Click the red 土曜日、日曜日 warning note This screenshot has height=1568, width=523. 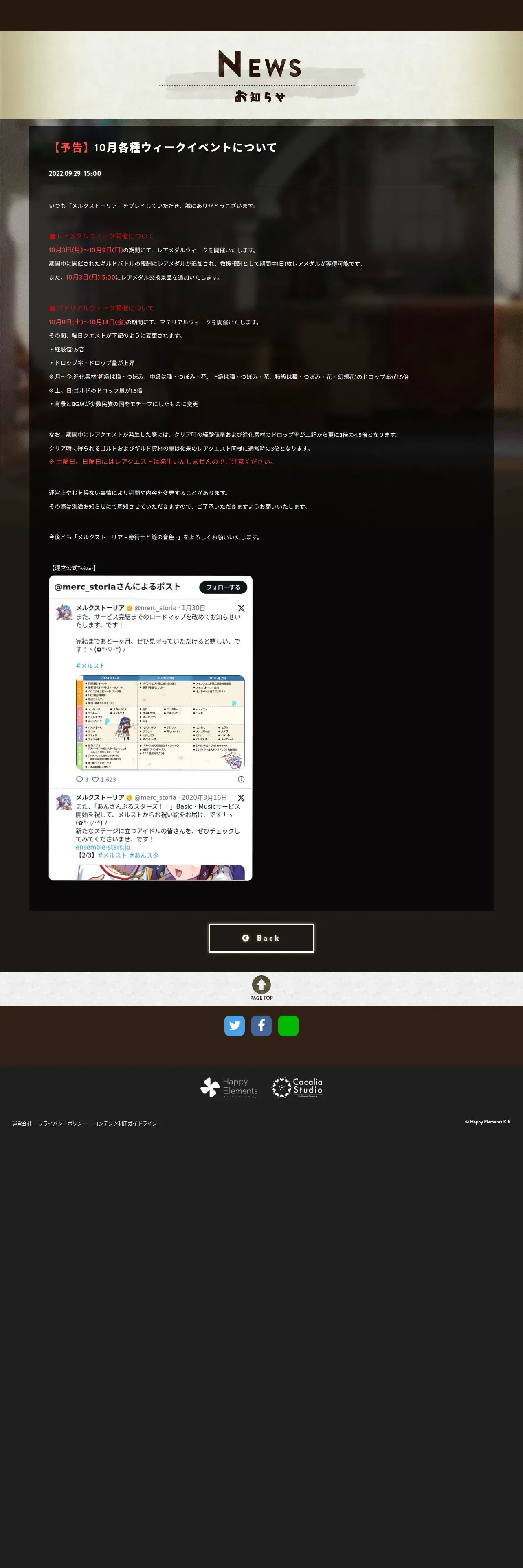point(162,461)
